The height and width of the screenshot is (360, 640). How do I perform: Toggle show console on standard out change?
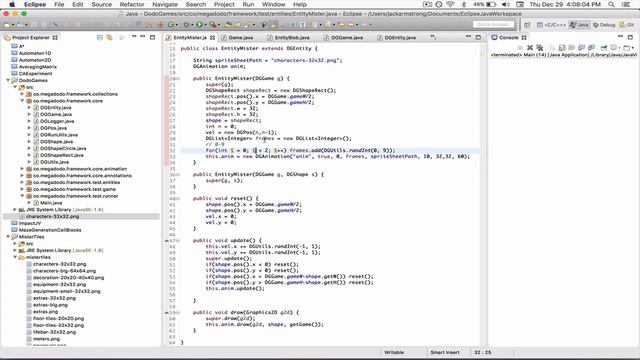click(x=581, y=48)
